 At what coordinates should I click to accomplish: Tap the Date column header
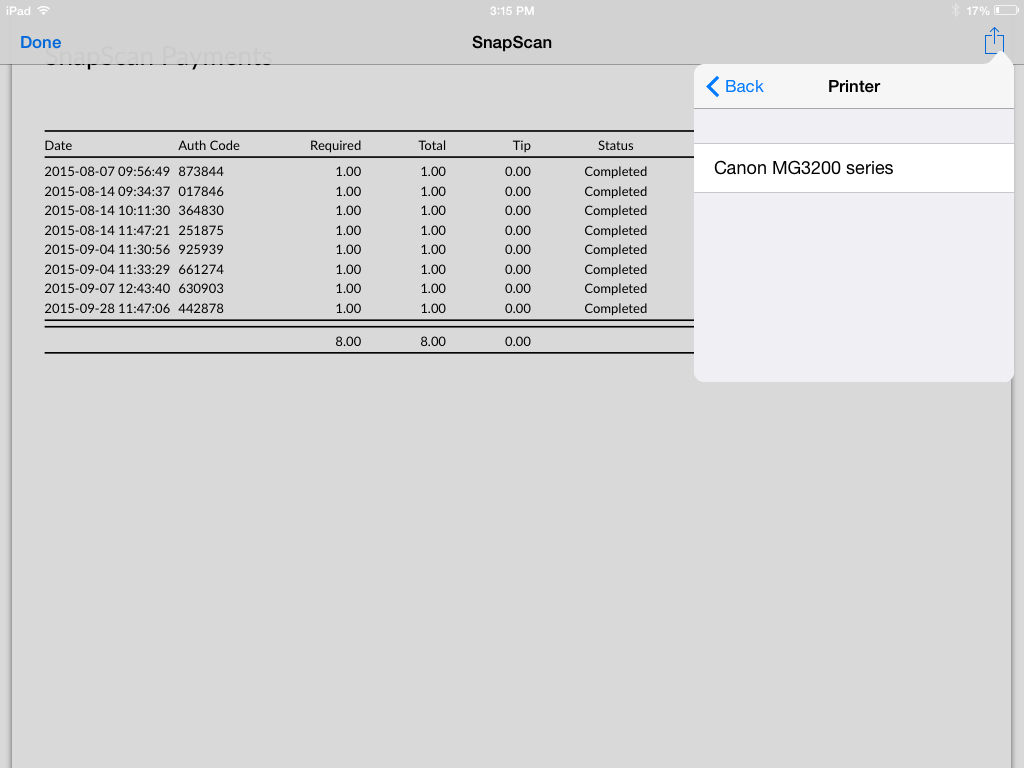58,146
